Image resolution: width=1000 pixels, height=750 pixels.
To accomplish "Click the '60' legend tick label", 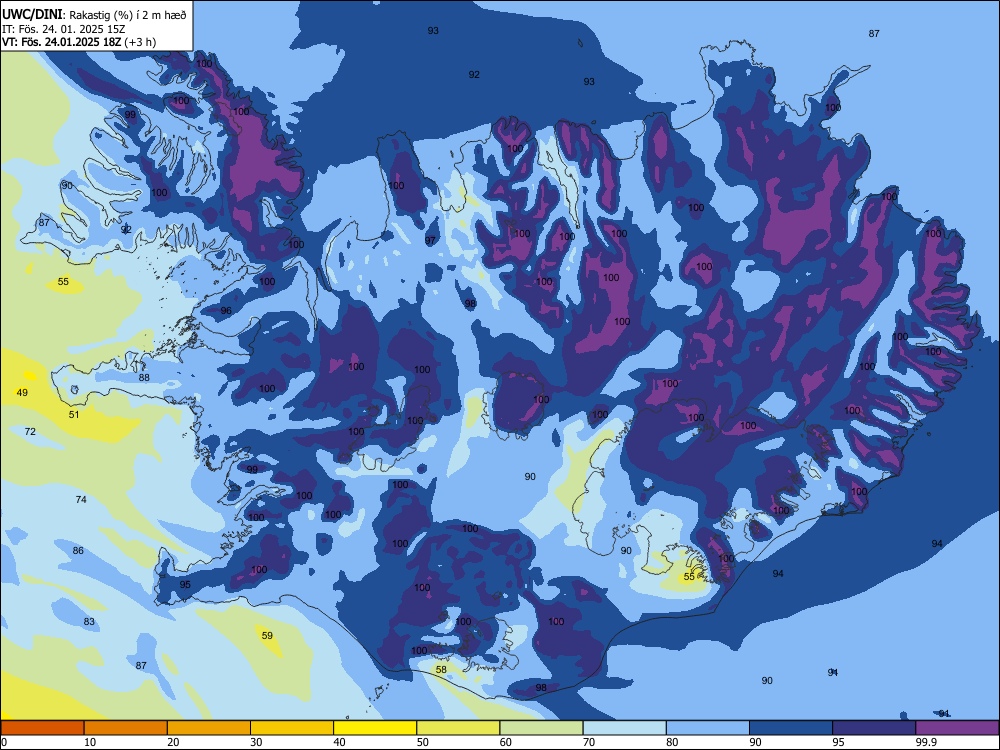I will click(506, 742).
